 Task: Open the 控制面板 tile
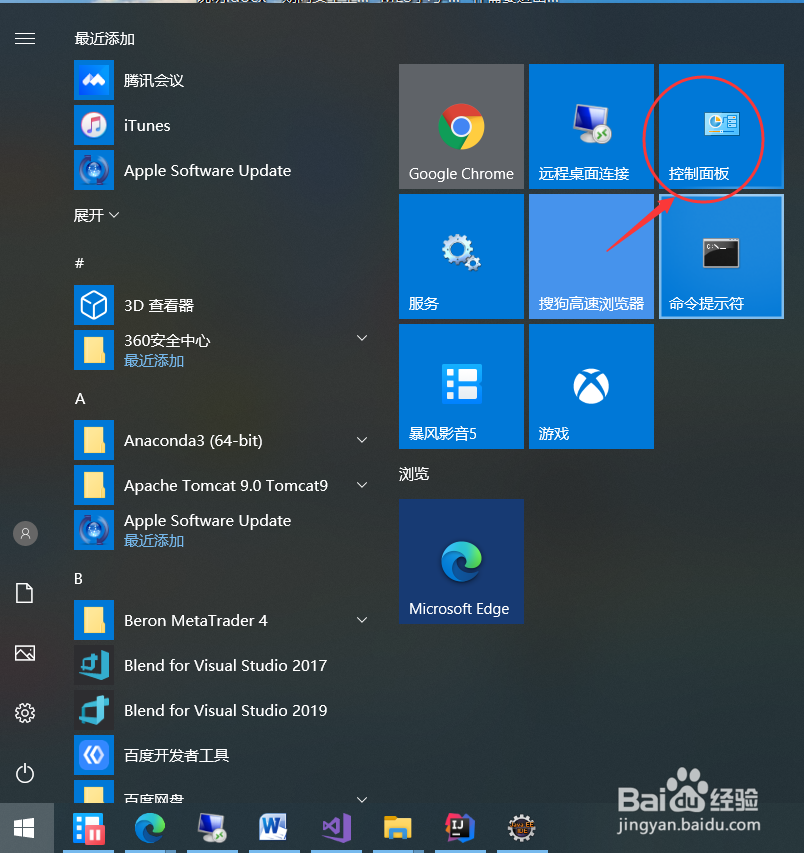click(x=721, y=127)
